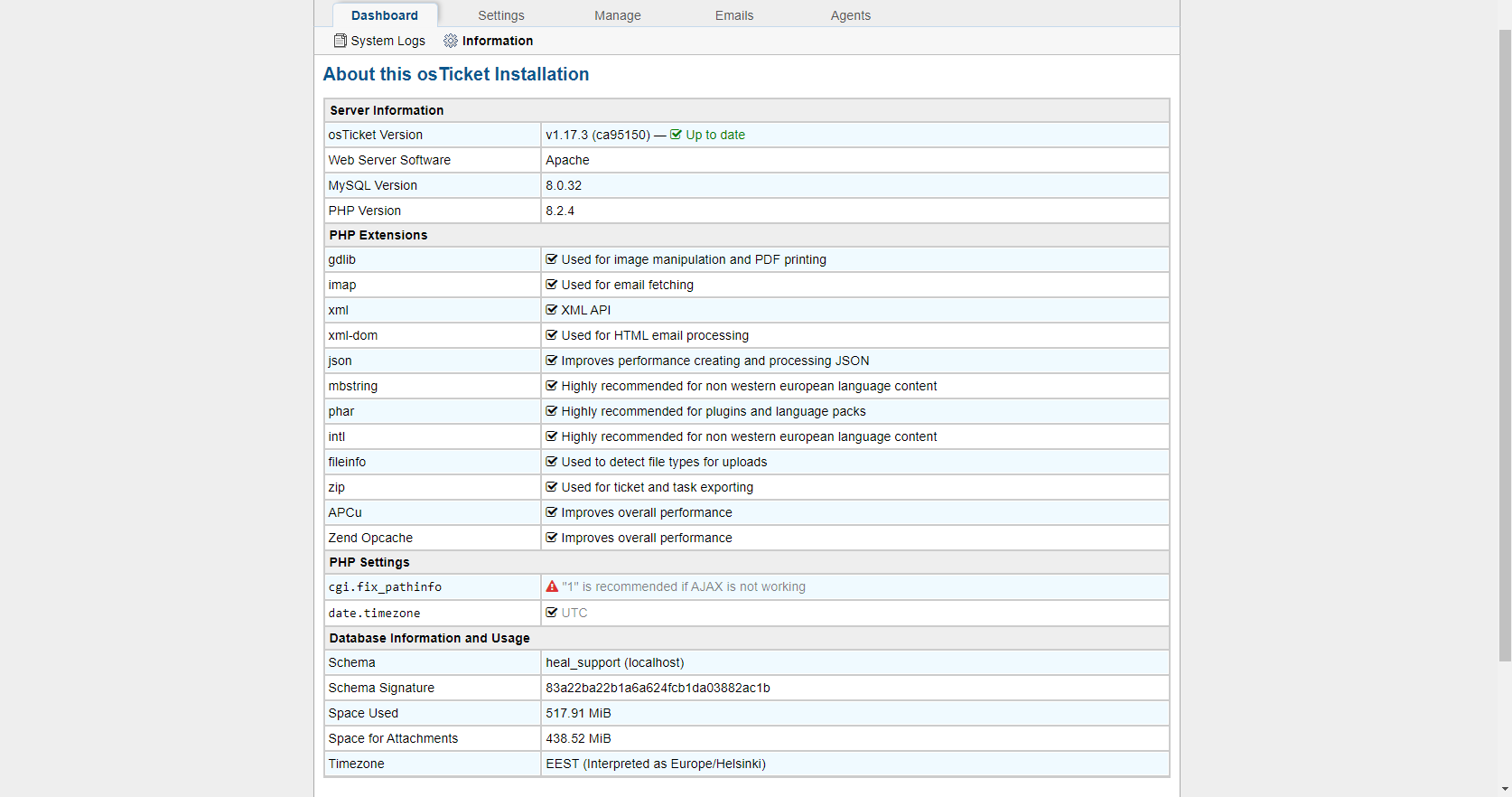The width and height of the screenshot is (1512, 797).
Task: Open the System Logs link
Action: [387, 41]
